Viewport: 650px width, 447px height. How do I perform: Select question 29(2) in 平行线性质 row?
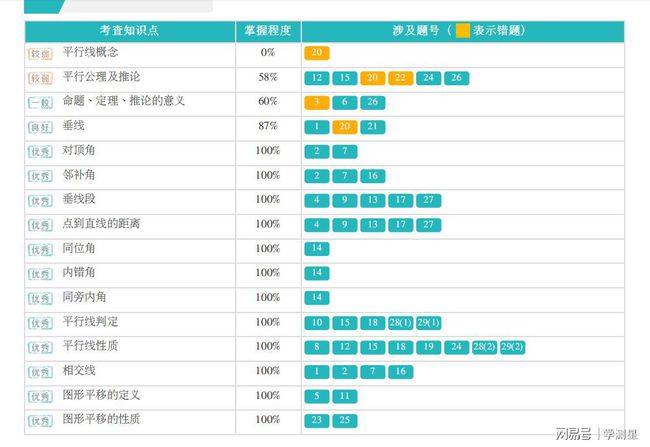512,347
